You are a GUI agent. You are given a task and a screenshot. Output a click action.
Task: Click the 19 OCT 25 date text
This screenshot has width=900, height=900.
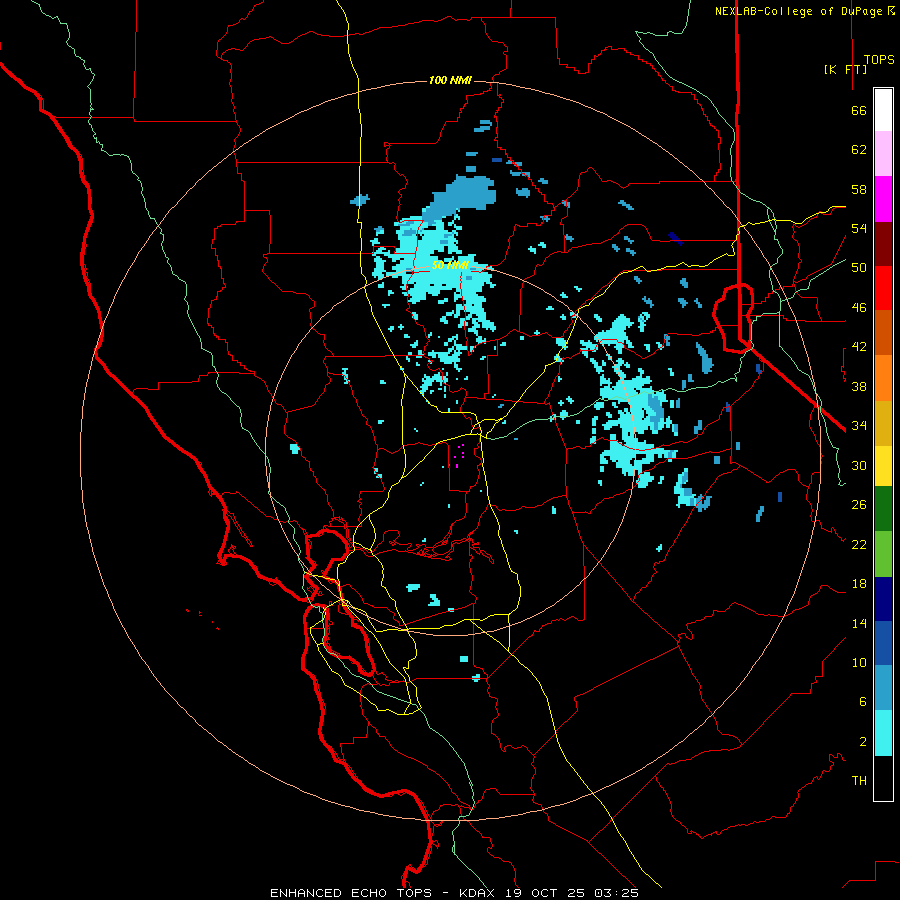pos(545,893)
